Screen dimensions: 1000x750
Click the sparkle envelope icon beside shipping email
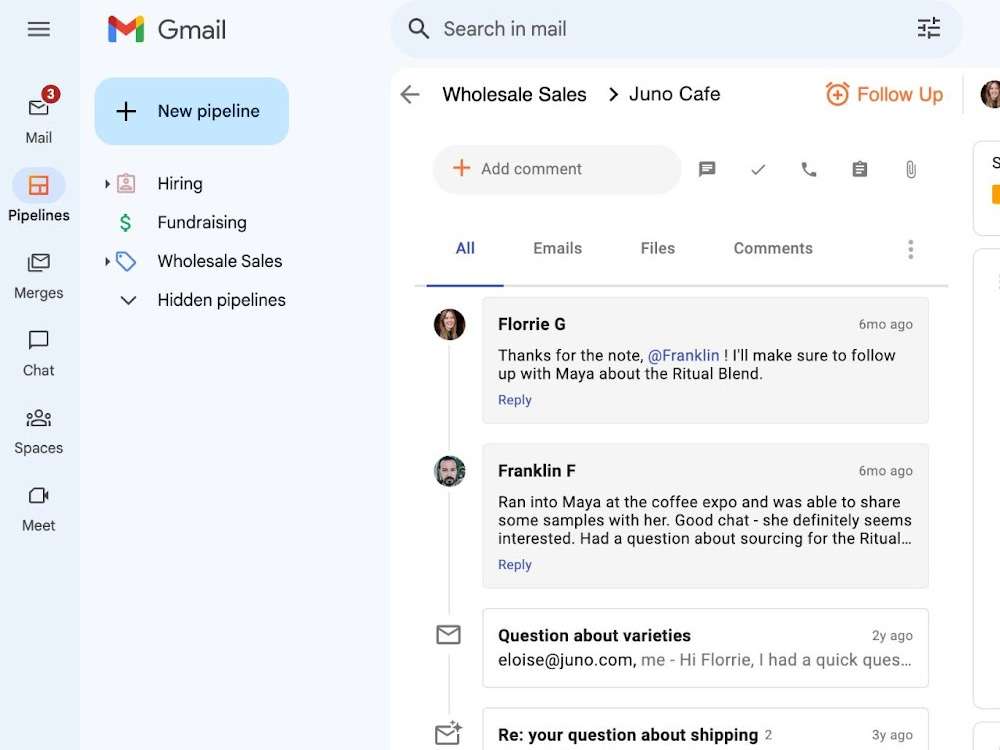coord(448,733)
